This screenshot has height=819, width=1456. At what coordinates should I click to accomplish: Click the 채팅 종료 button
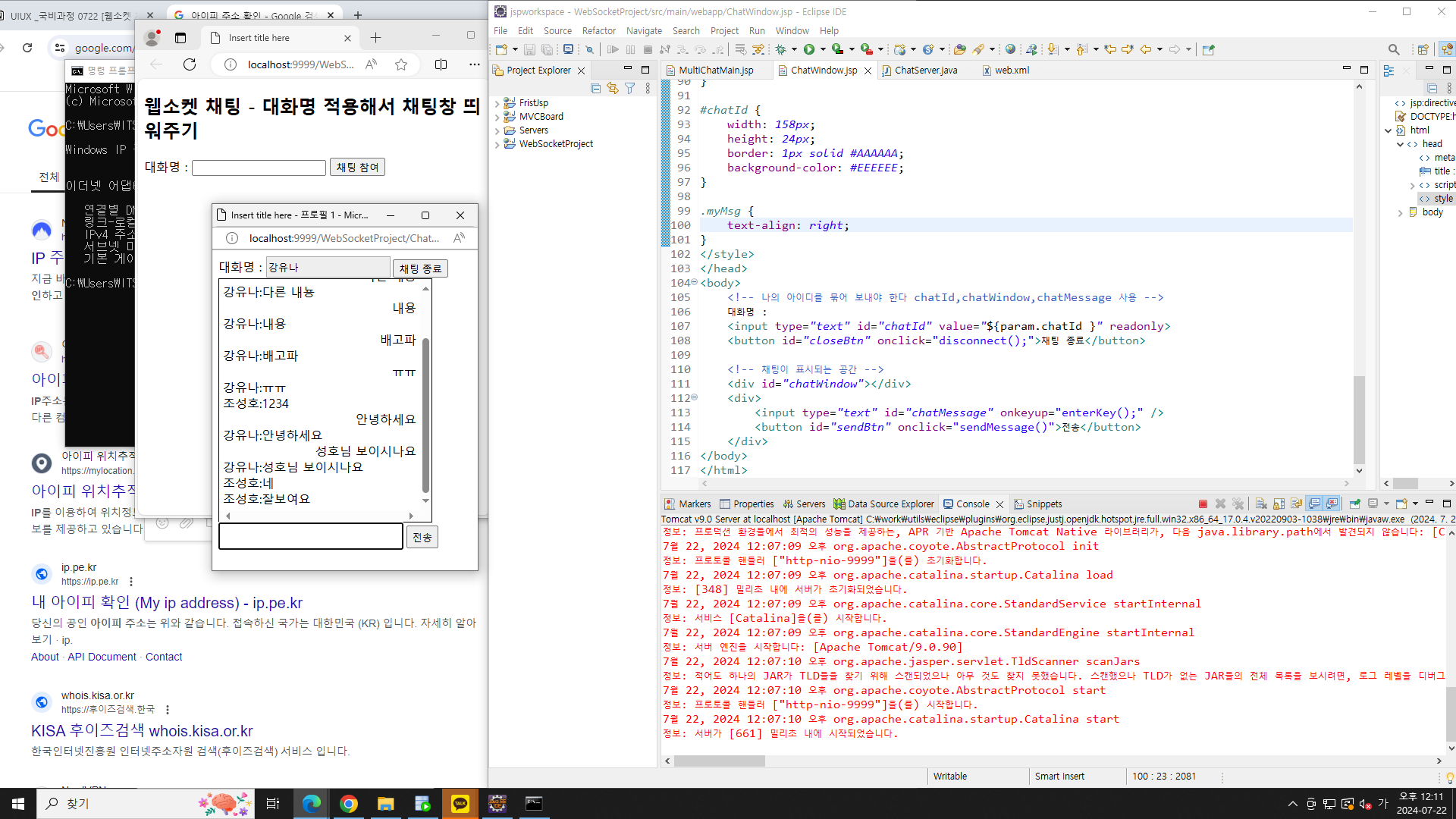coord(420,269)
